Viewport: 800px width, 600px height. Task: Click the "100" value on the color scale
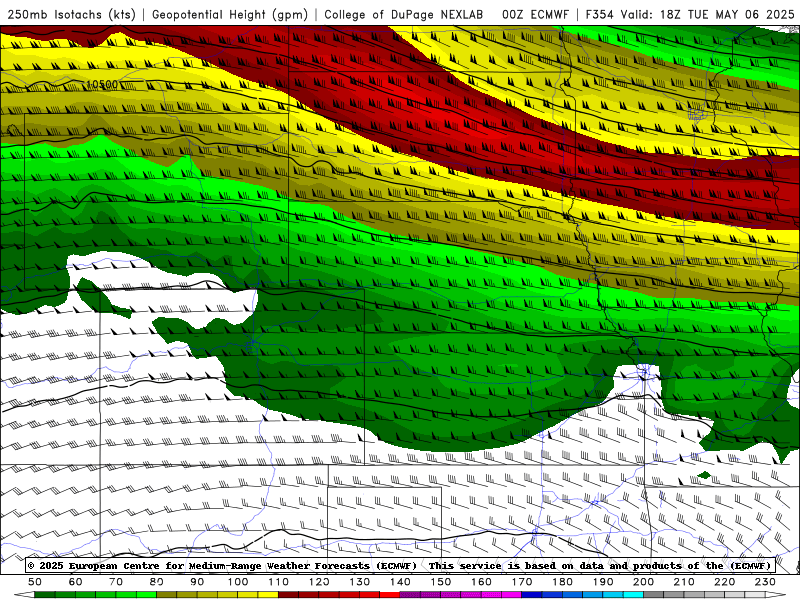click(238, 582)
